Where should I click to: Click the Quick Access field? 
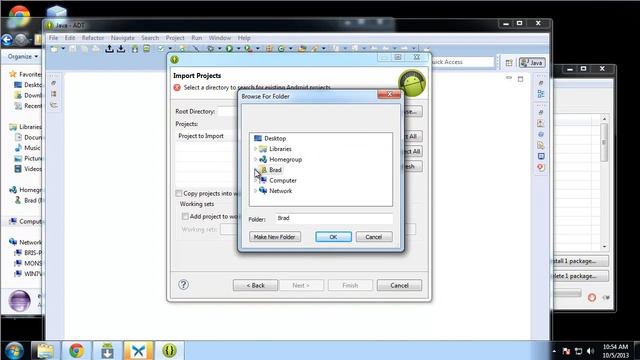tap(462, 62)
